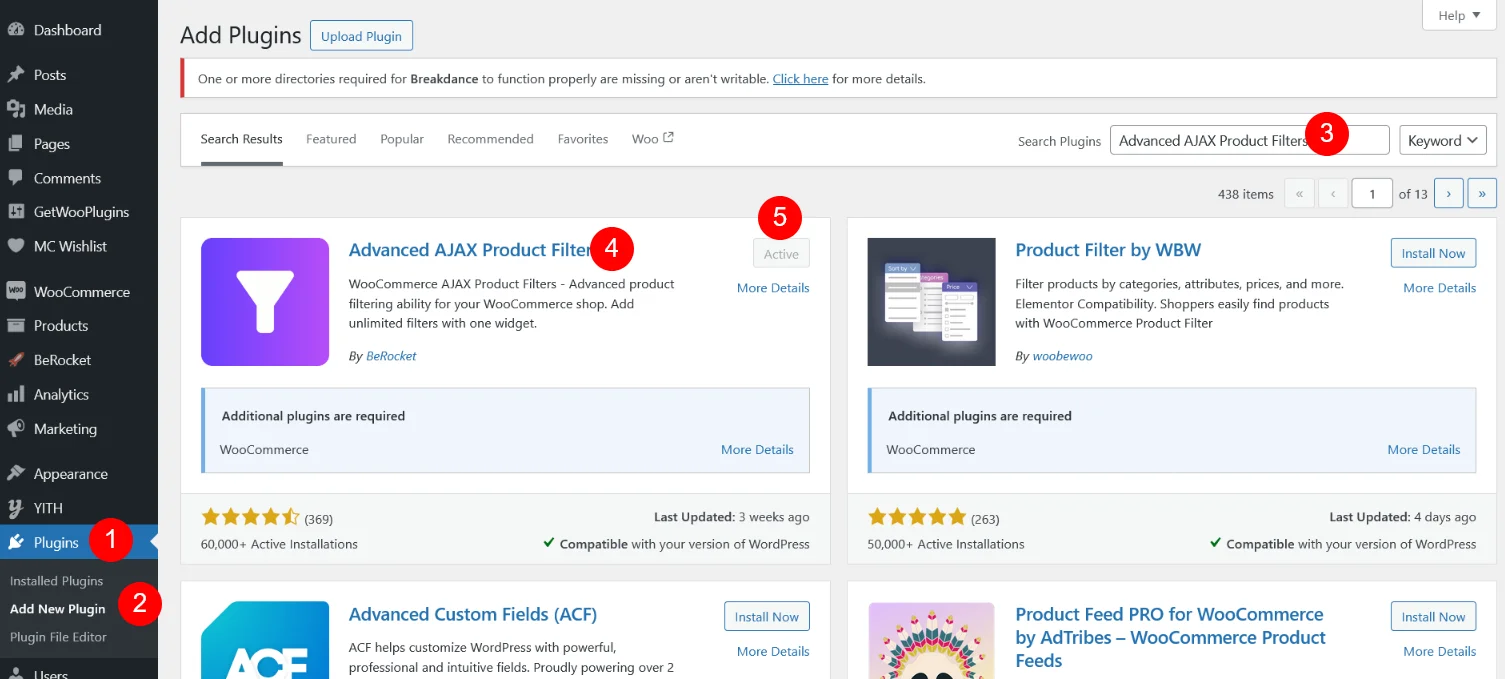Open the Product Filter by WBW thumbnail
Screen dimensions: 1505x679
(931, 302)
